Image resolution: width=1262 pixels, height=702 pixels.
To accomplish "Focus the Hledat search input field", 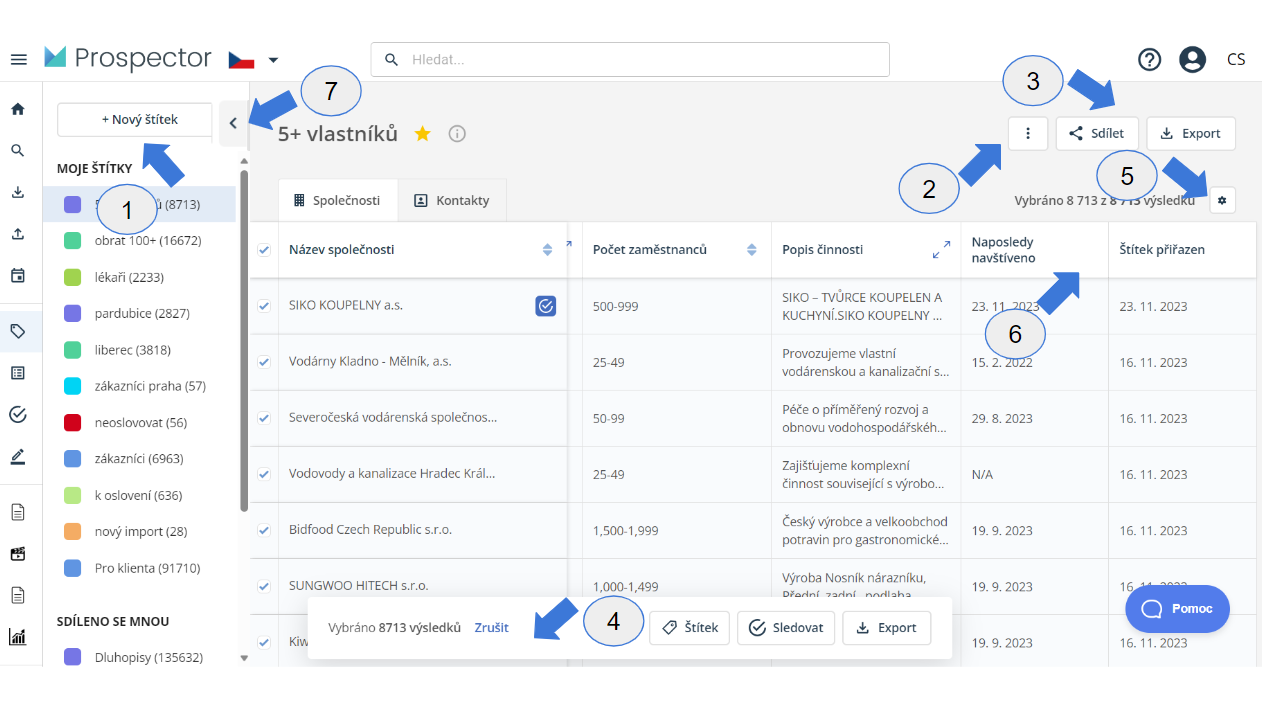I will [x=630, y=60].
